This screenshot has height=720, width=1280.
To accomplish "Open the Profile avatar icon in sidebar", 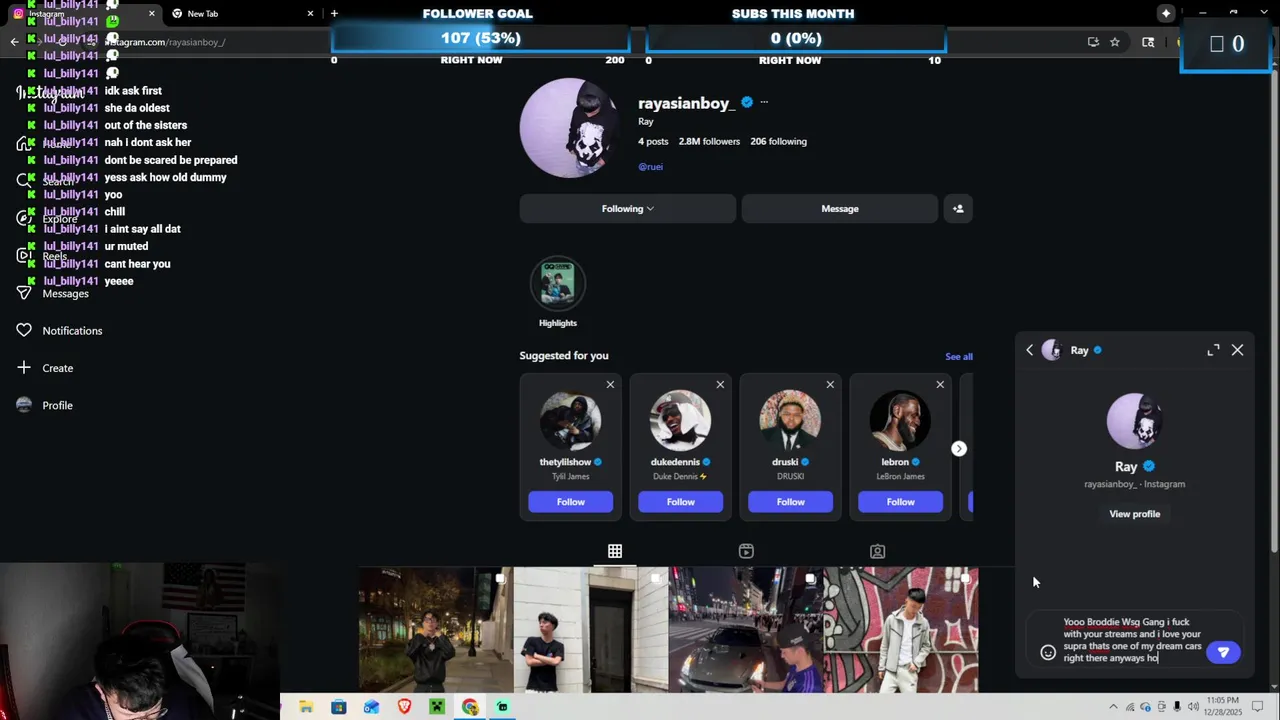I will point(24,405).
